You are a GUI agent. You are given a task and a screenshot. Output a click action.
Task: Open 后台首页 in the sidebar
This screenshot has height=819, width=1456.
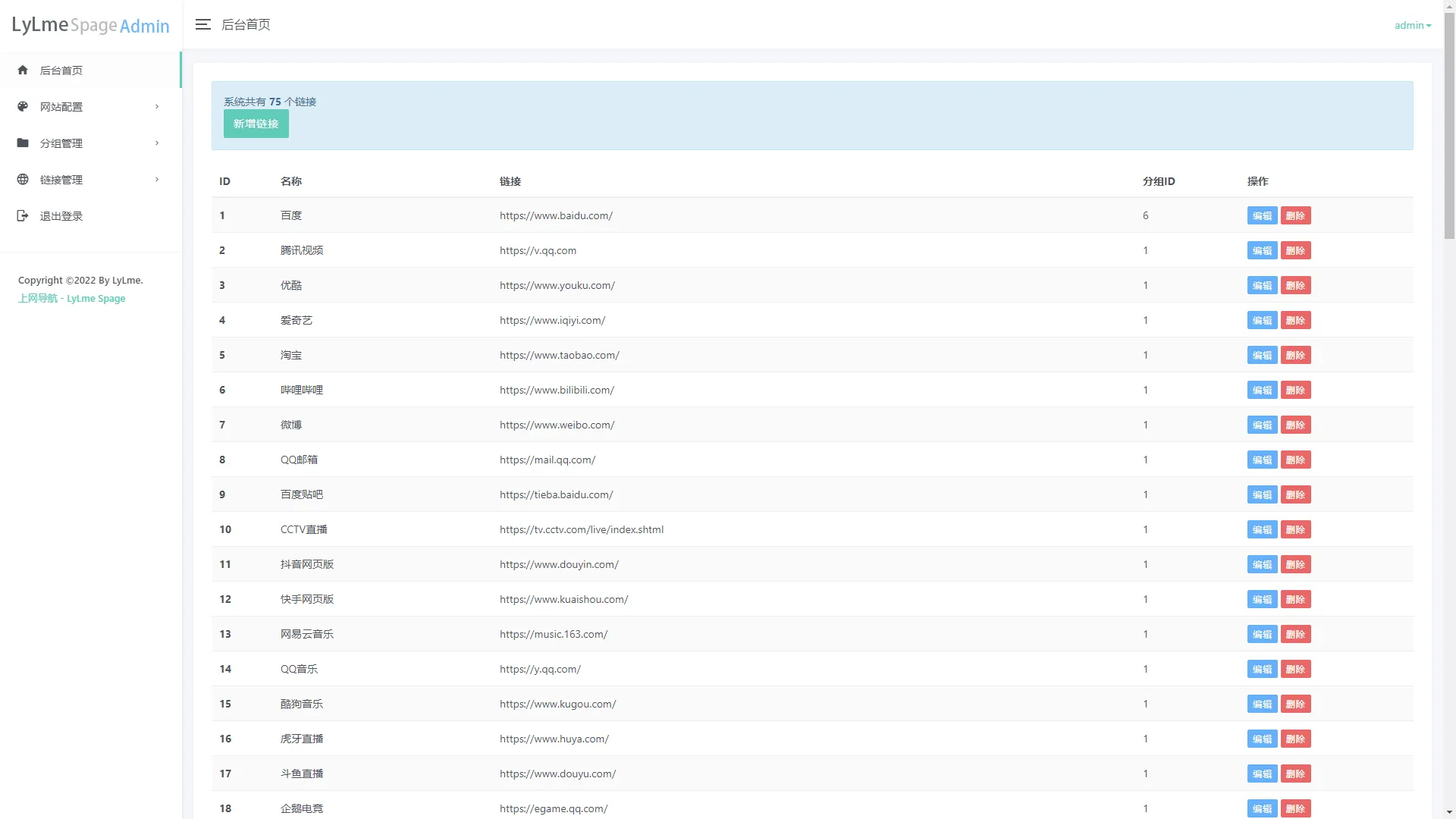pos(90,70)
